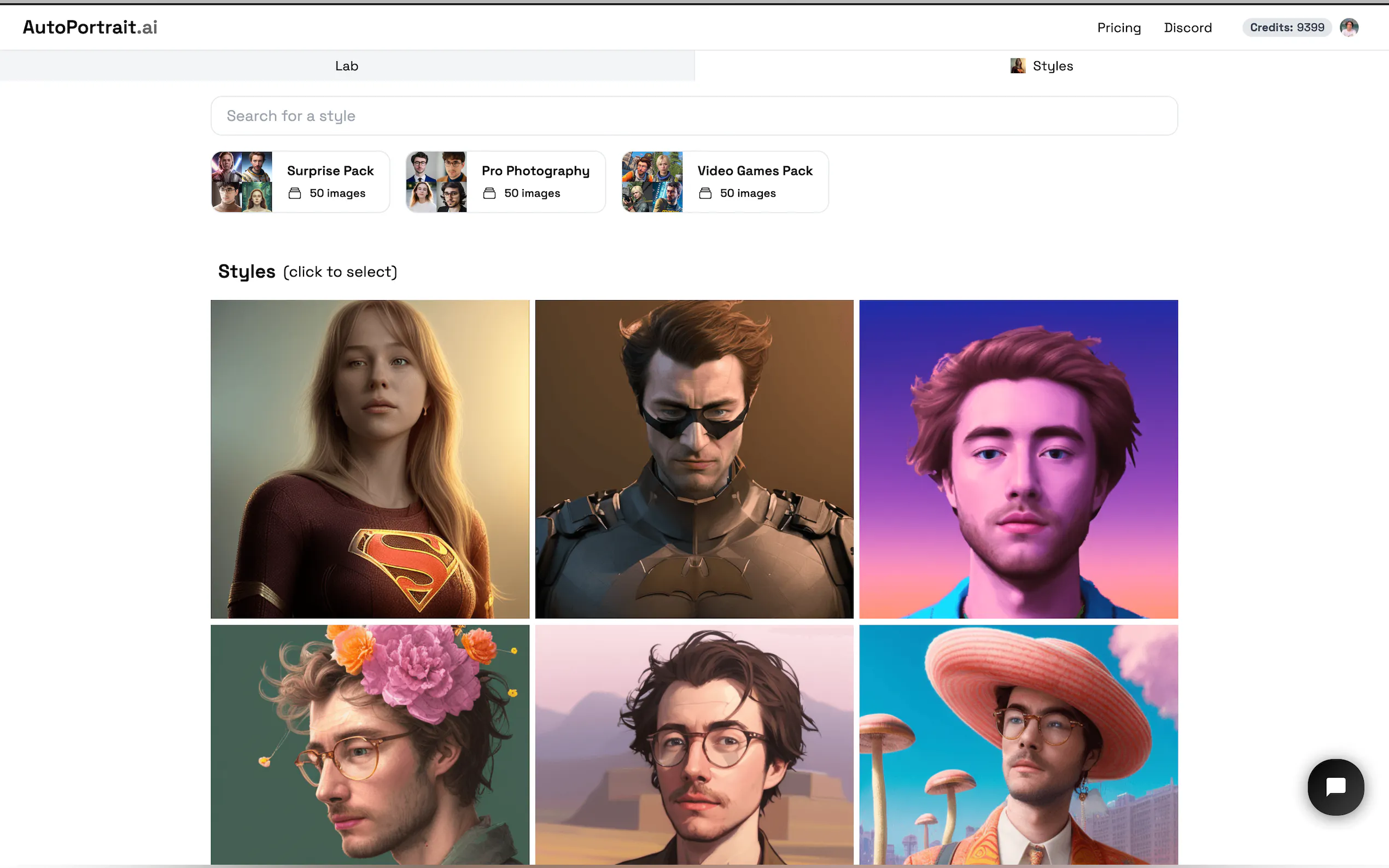1389x868 pixels.
Task: Click the Pro Photography pack thumbnail grid
Action: [436, 181]
